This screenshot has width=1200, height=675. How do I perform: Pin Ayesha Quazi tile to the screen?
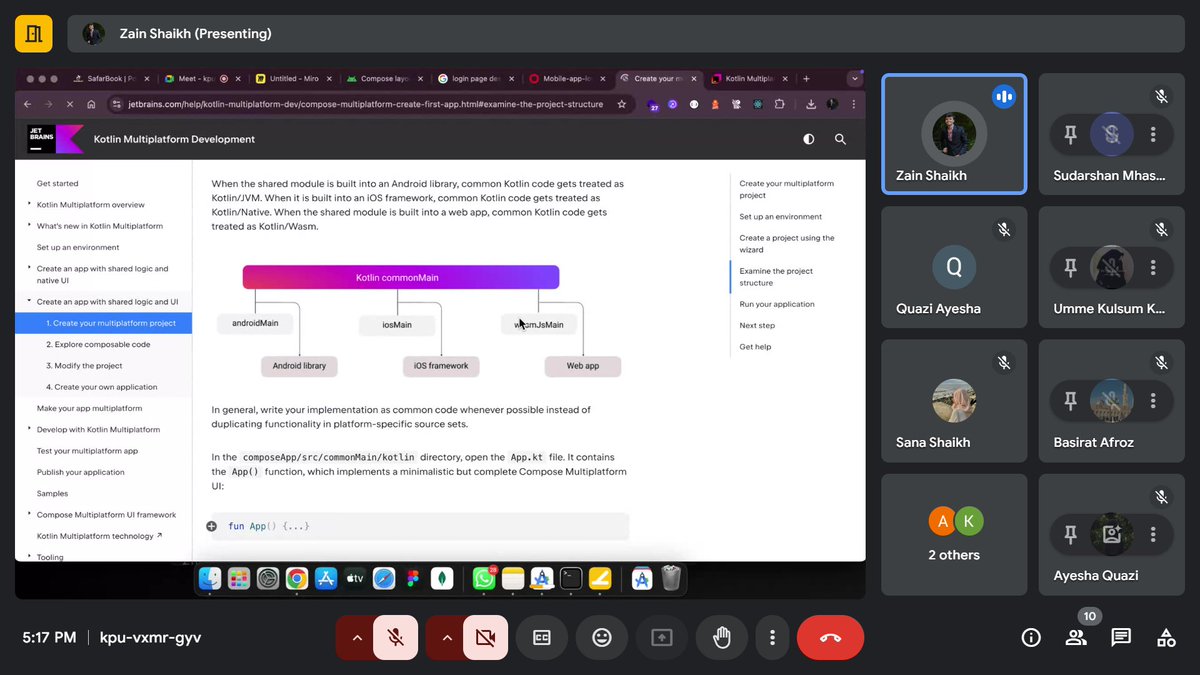(1070, 535)
